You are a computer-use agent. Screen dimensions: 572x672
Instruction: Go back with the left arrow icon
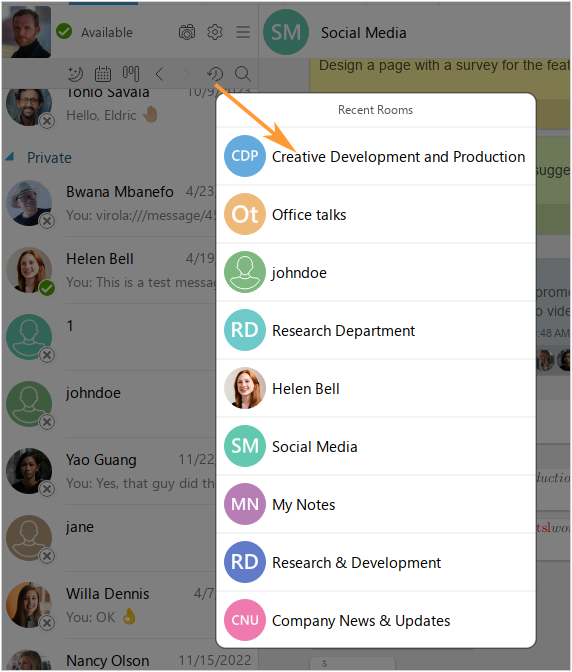pos(159,74)
